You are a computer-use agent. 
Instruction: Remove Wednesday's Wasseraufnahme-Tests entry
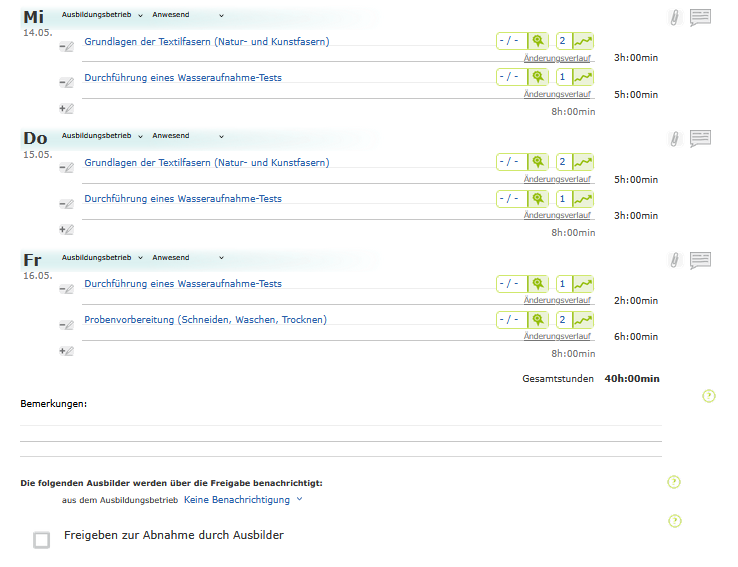pyautogui.click(x=66, y=83)
